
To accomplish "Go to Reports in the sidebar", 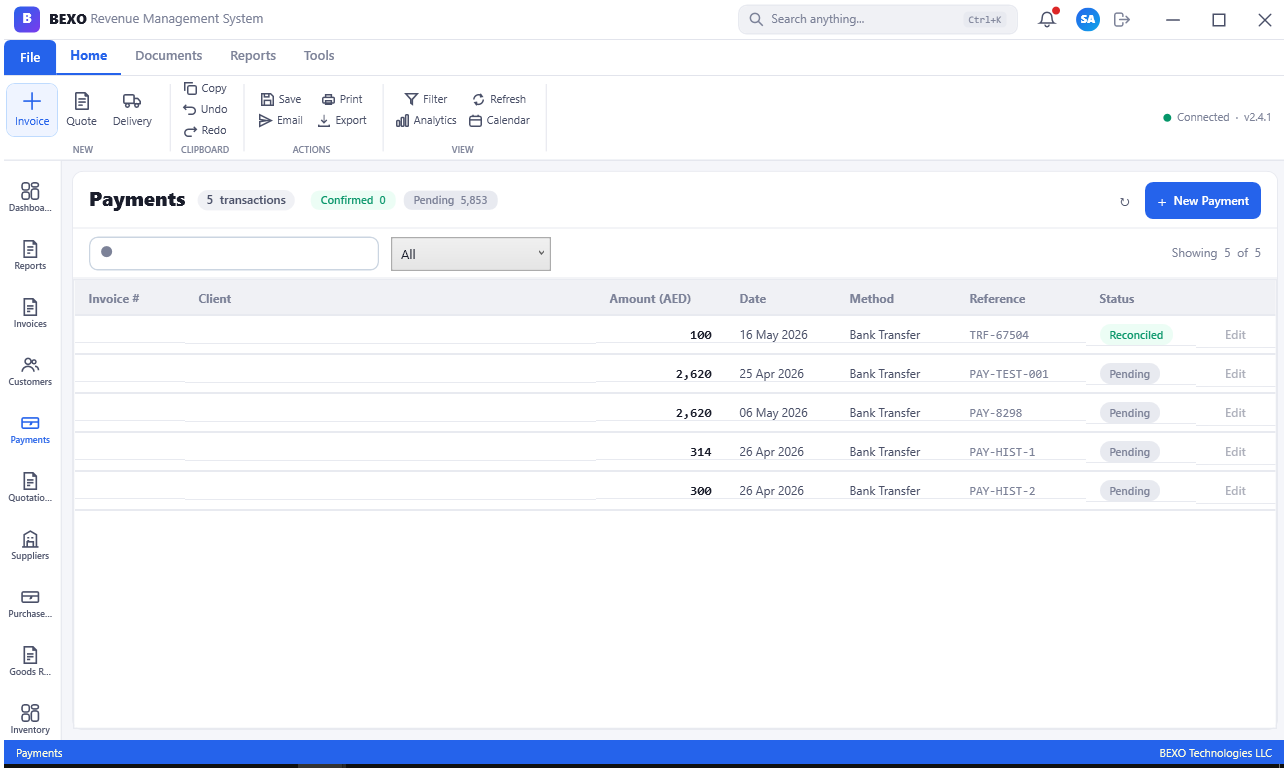I will point(30,255).
